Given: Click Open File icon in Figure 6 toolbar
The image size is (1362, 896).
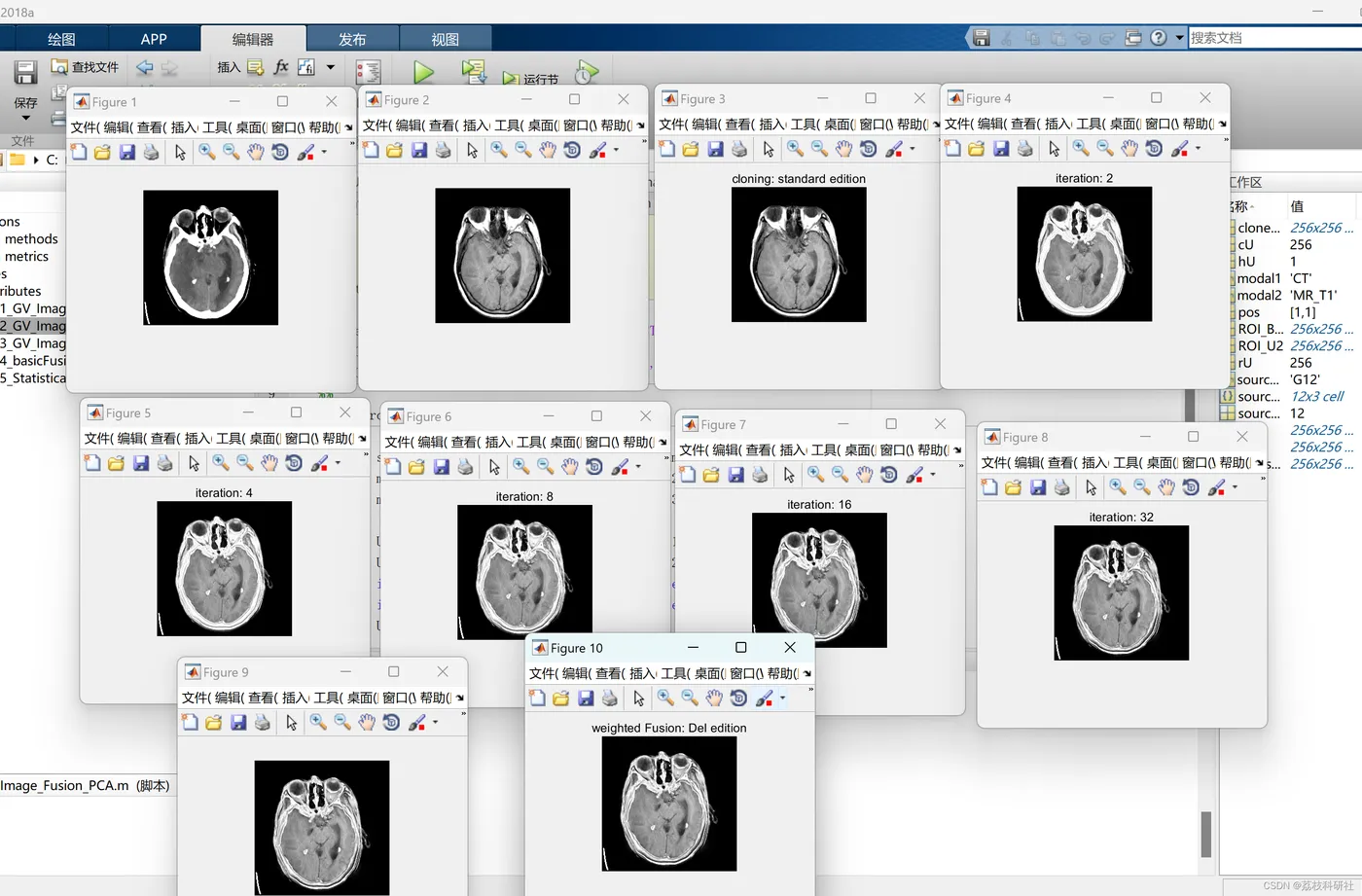Looking at the screenshot, I should click(416, 467).
